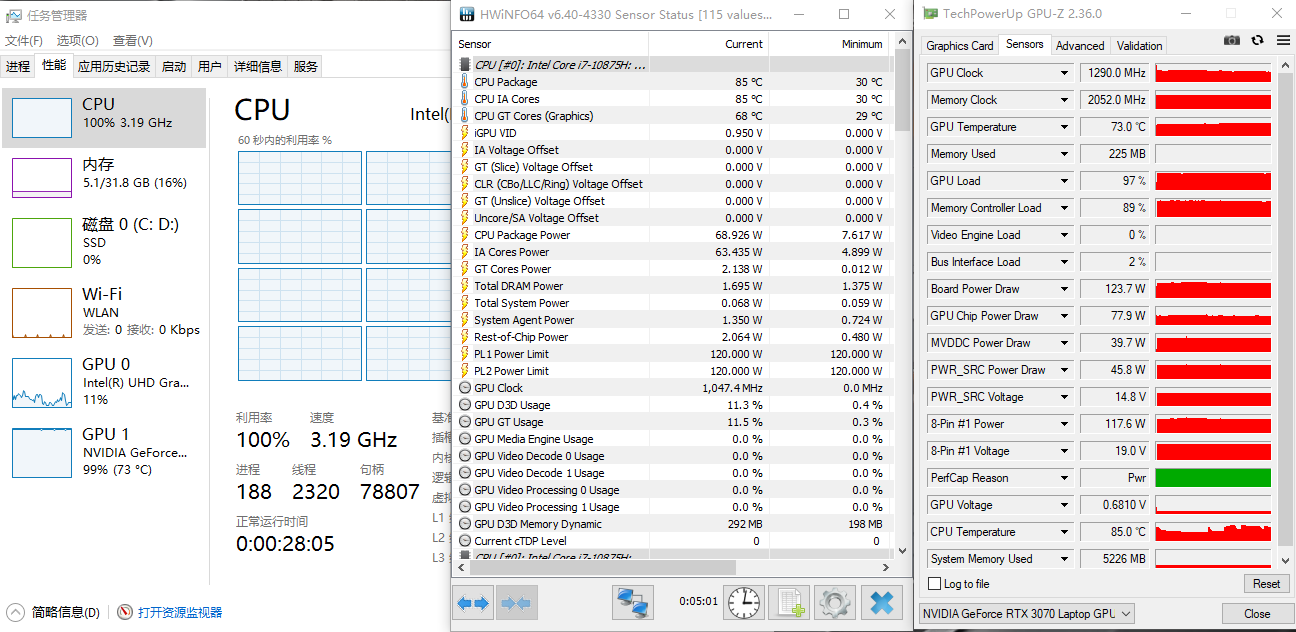Click the PerfCap Reason green graph bar

tap(1213, 478)
